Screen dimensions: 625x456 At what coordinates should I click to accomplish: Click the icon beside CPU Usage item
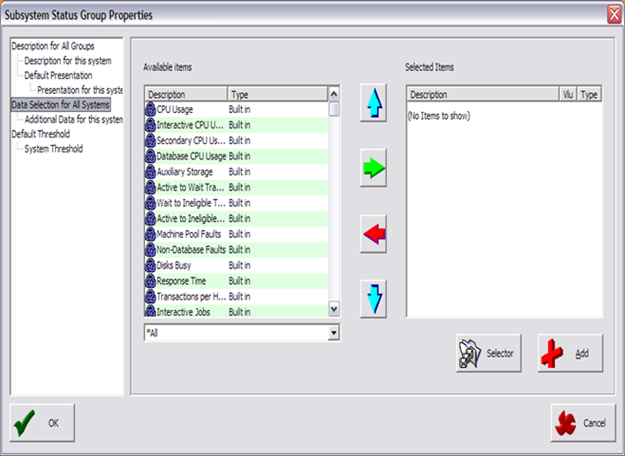click(x=150, y=109)
